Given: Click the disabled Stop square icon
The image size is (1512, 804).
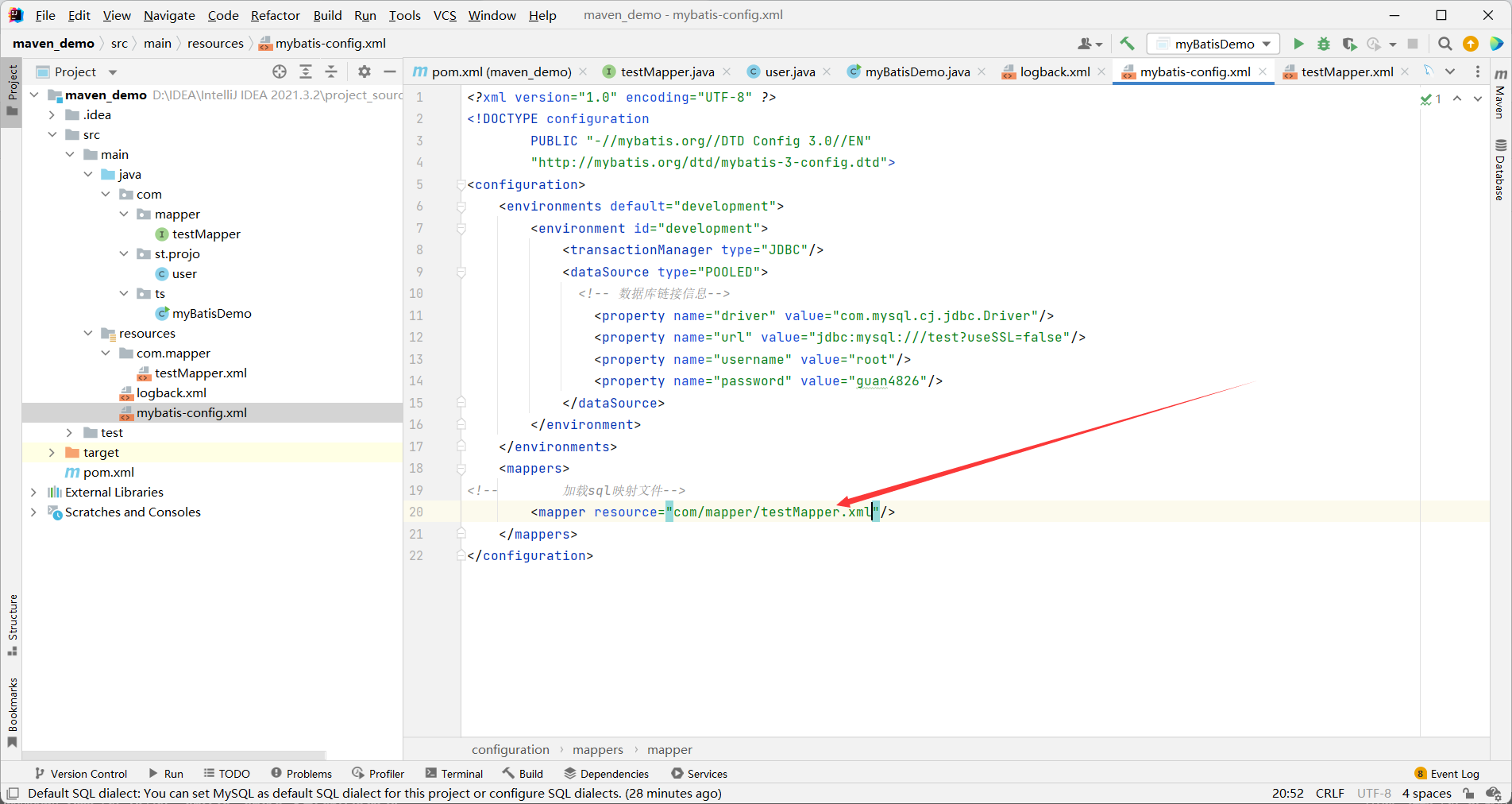Looking at the screenshot, I should [x=1413, y=44].
